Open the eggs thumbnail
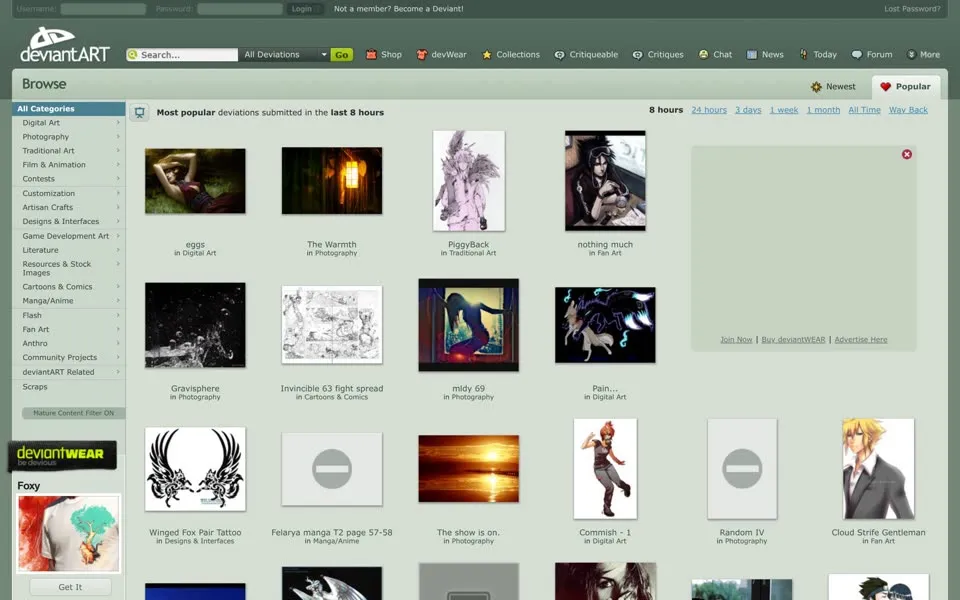The image size is (960, 600). (195, 181)
